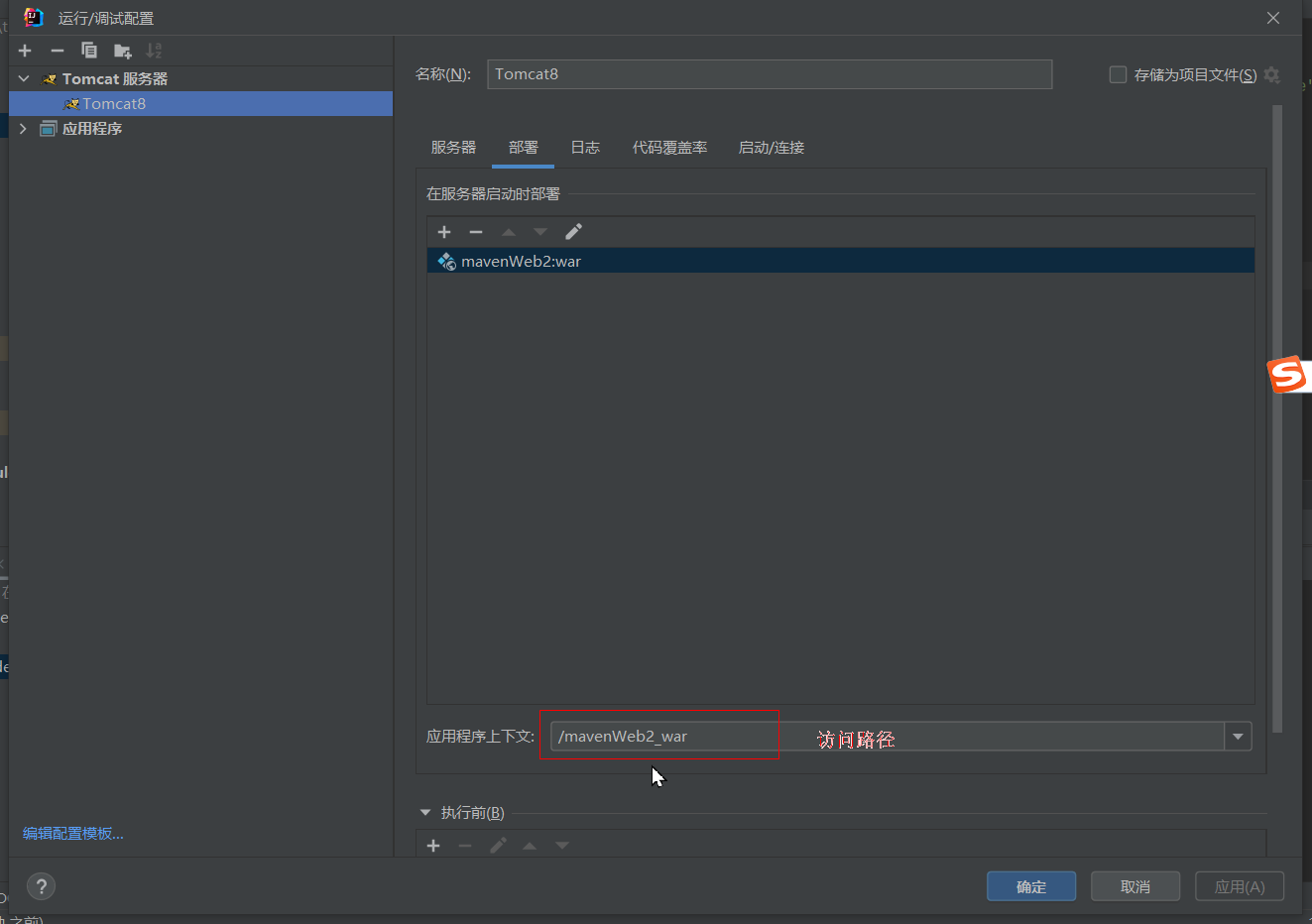Switch to the 部署 tab
The height and width of the screenshot is (924, 1312).
coord(524,148)
